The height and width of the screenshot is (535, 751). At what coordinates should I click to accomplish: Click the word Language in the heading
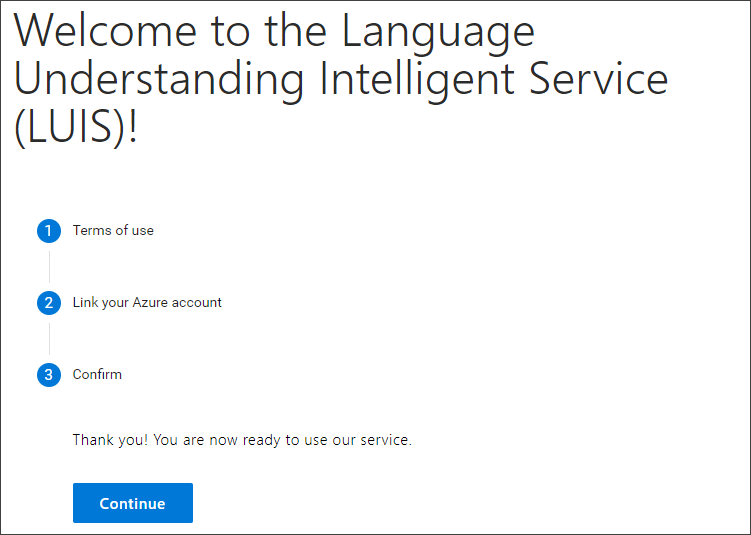pyautogui.click(x=438, y=30)
